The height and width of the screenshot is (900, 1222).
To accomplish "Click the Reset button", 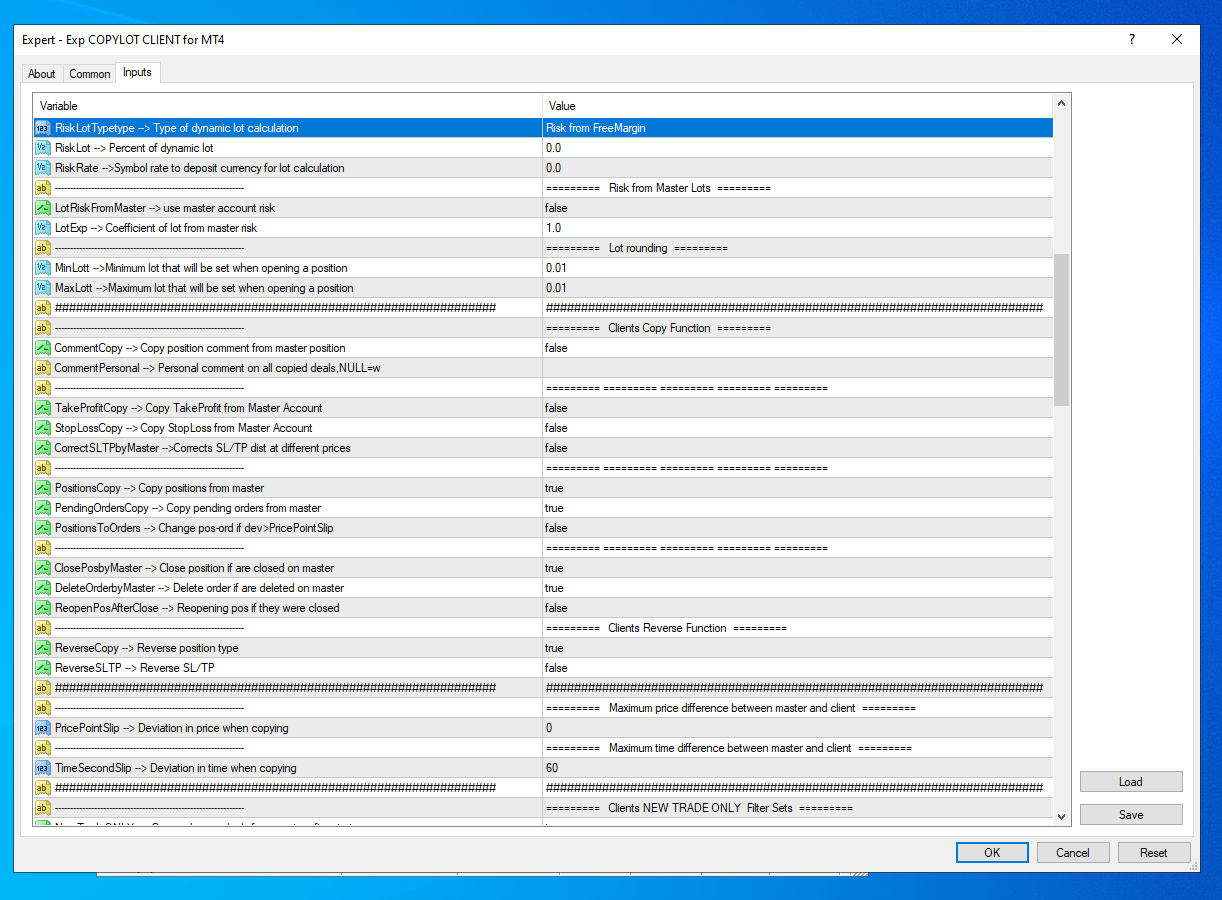I will (1154, 853).
